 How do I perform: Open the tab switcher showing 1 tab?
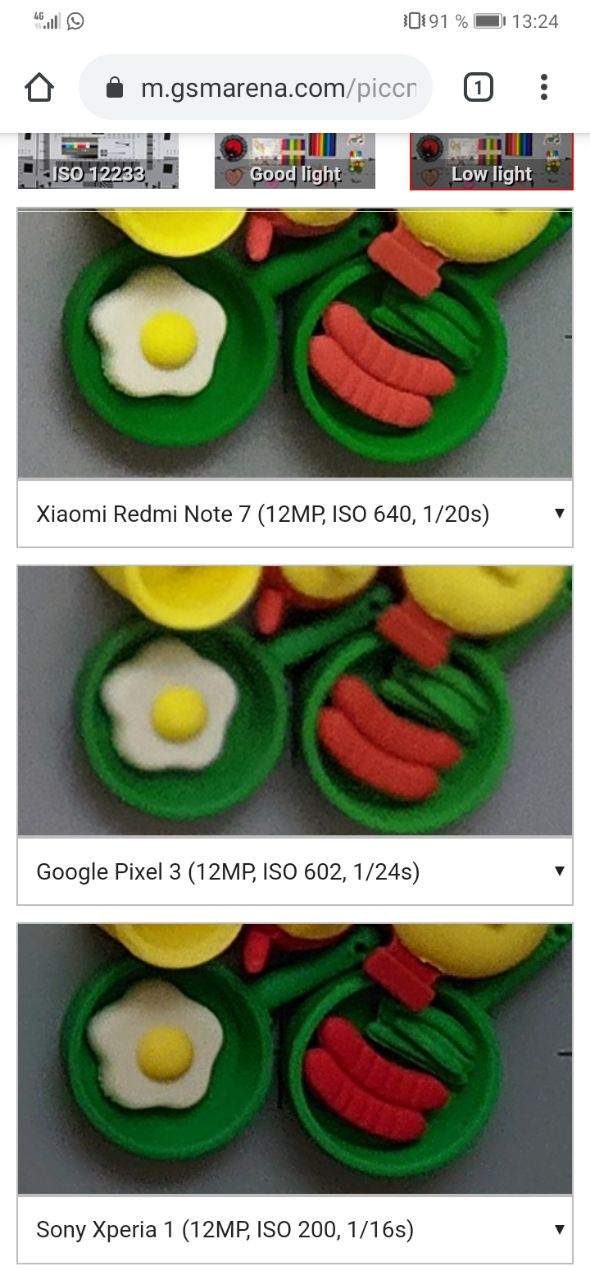click(x=478, y=88)
